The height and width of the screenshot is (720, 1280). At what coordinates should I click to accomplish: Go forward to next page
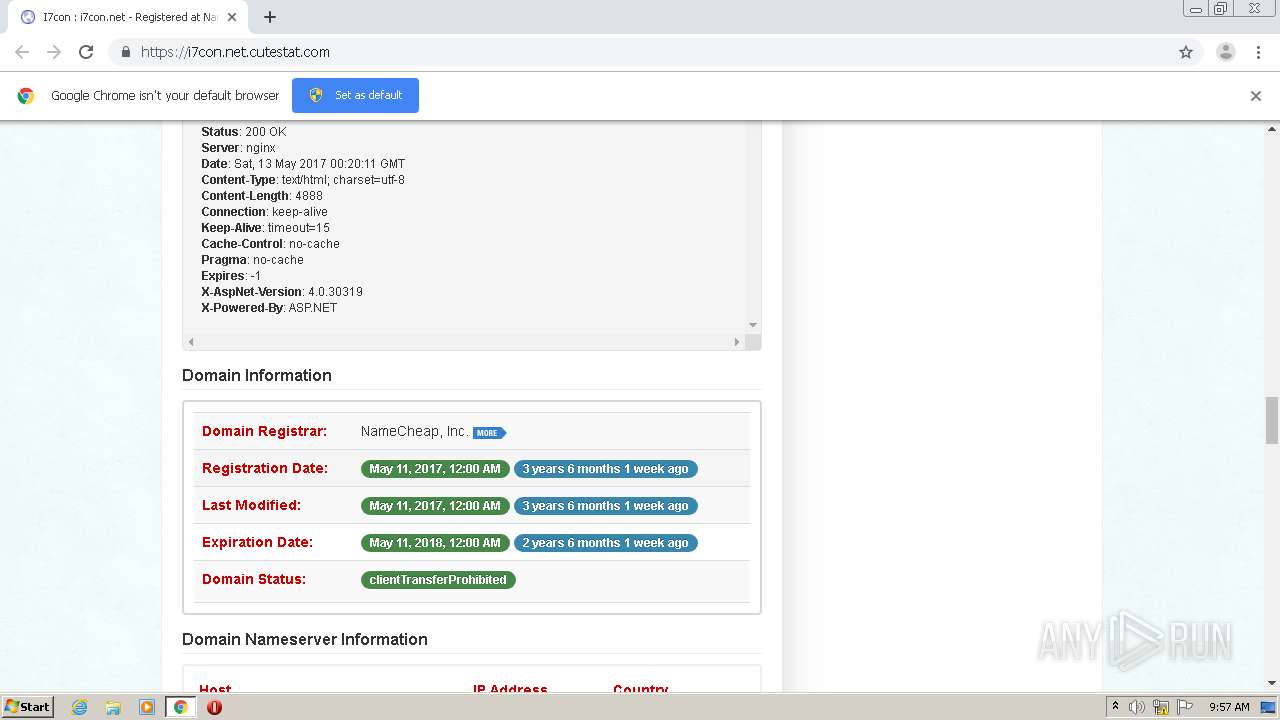54,52
